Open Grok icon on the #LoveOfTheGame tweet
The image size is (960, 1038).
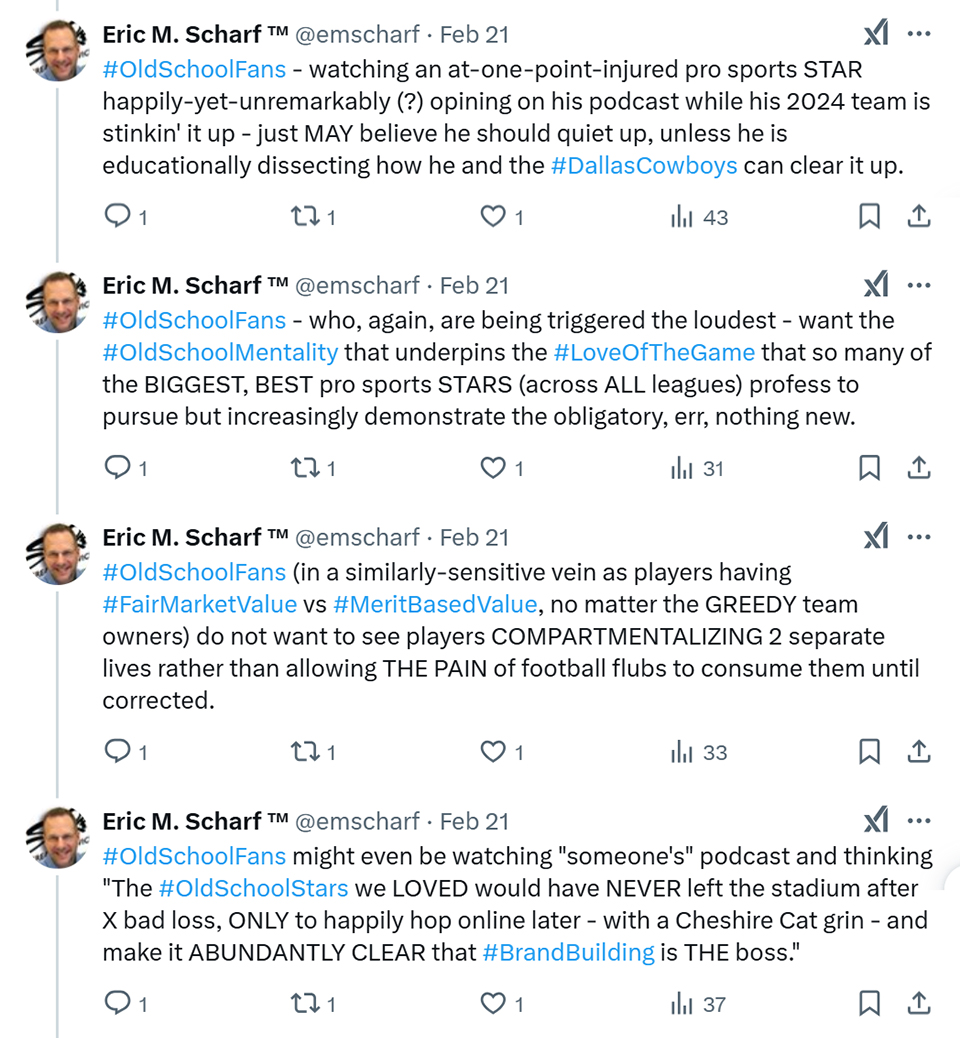coord(876,285)
